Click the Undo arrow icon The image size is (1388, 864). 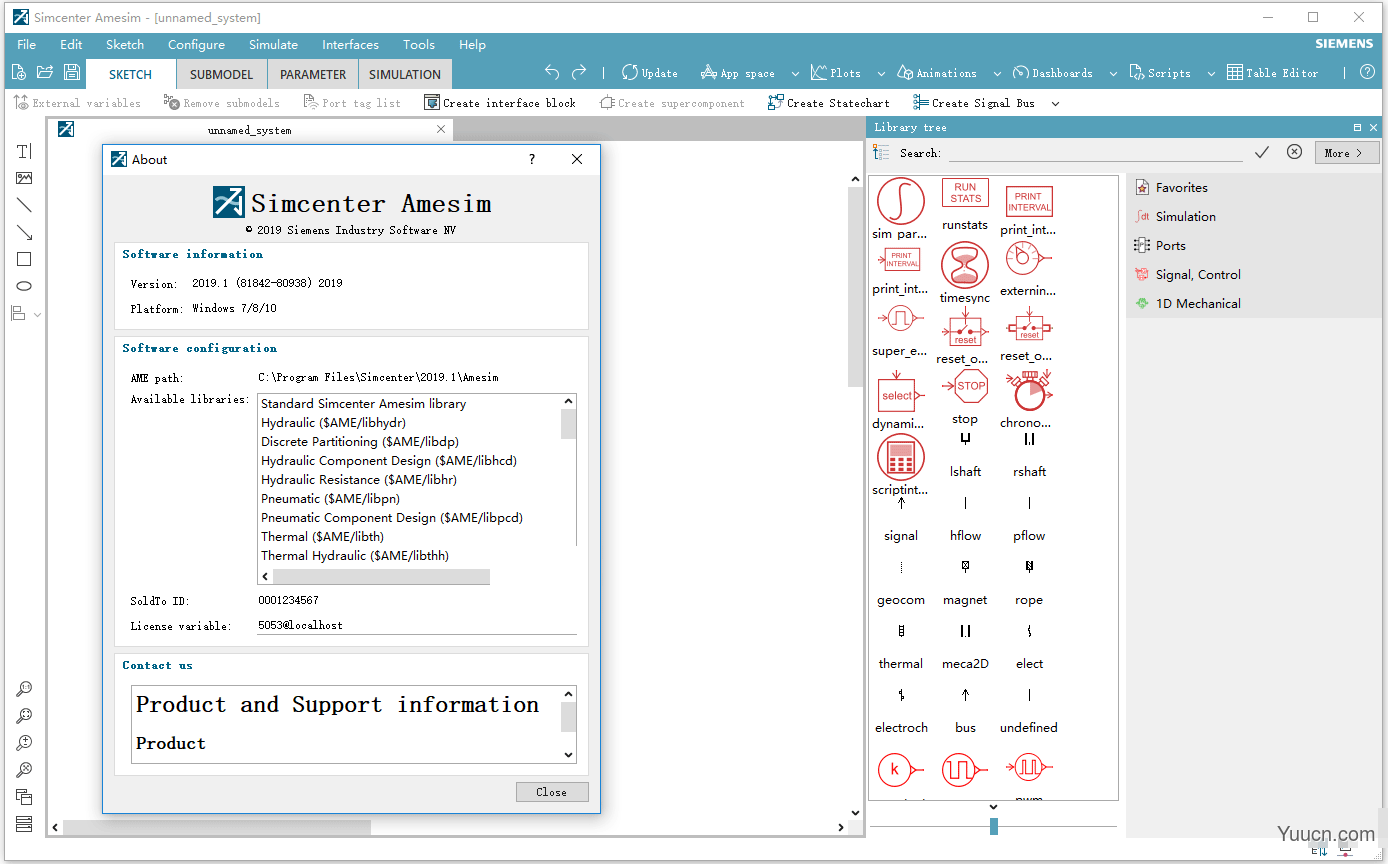point(552,72)
